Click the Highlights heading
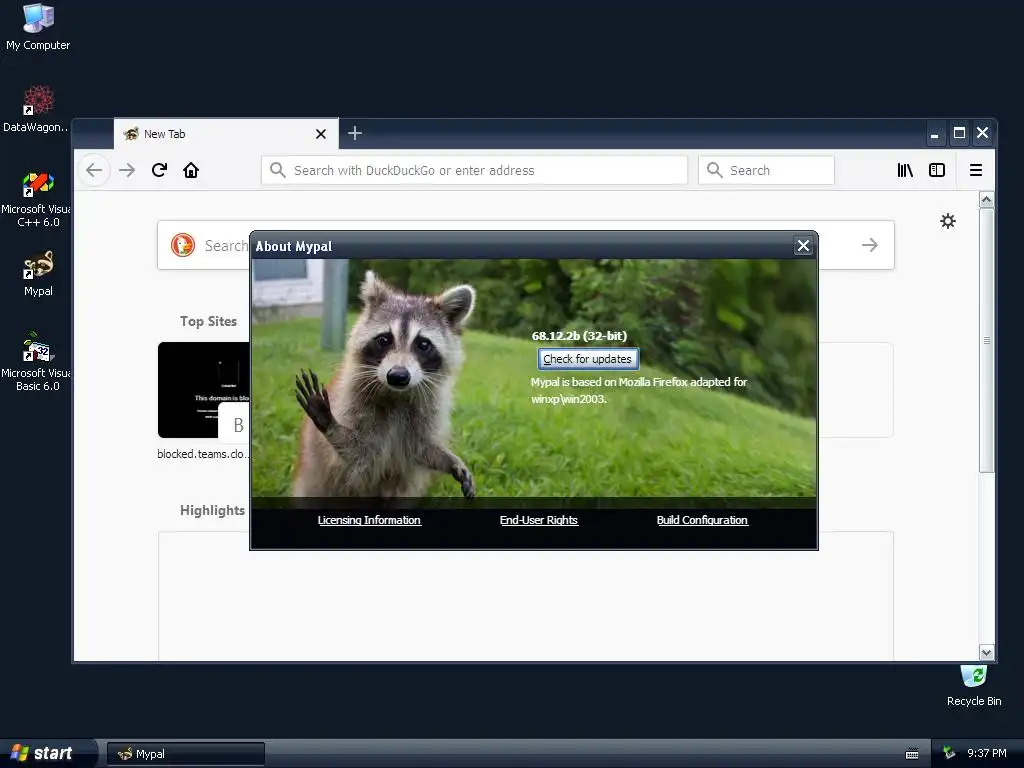Screen dimensions: 1024x768 212,511
